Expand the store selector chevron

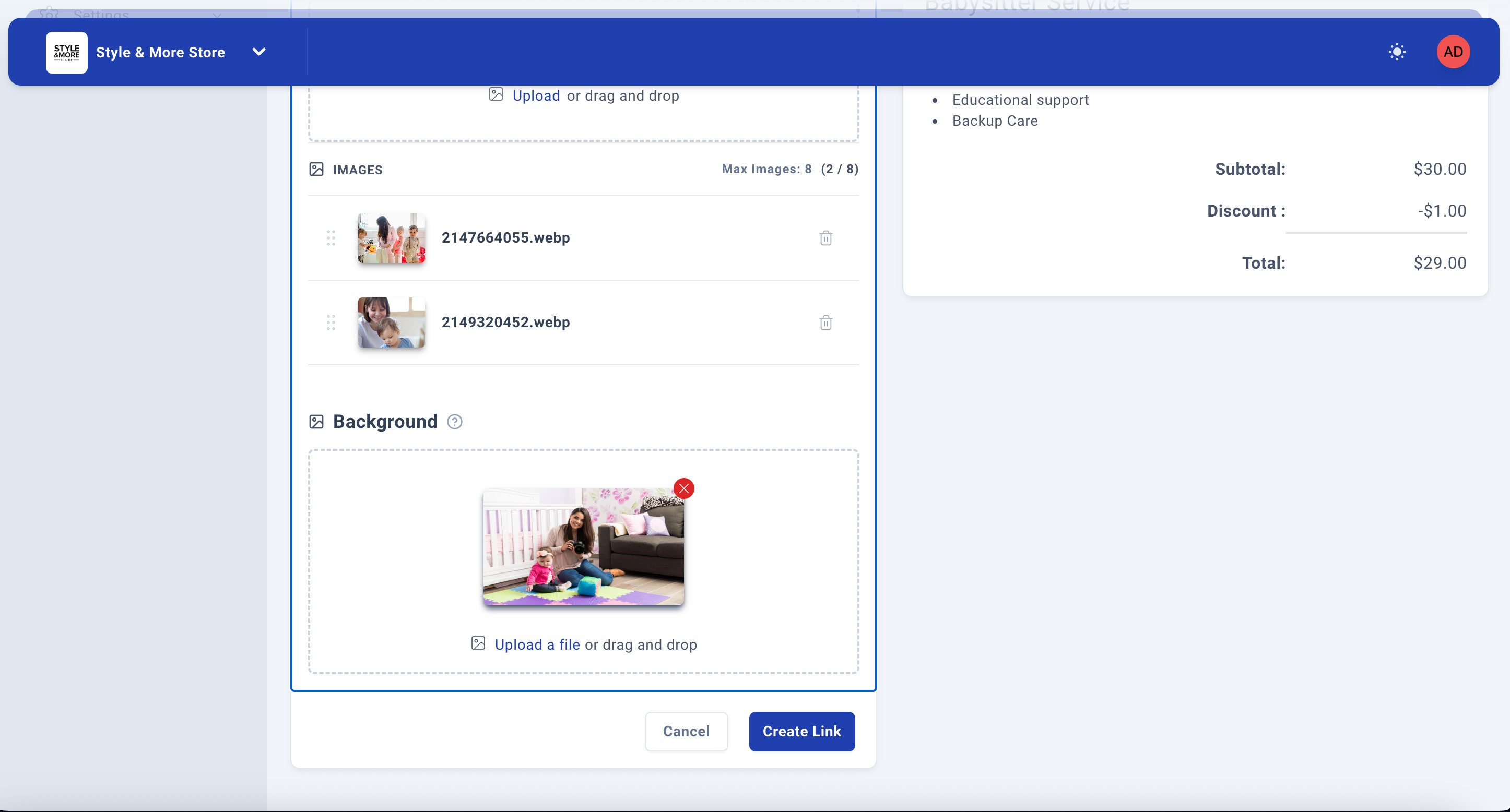pos(258,52)
